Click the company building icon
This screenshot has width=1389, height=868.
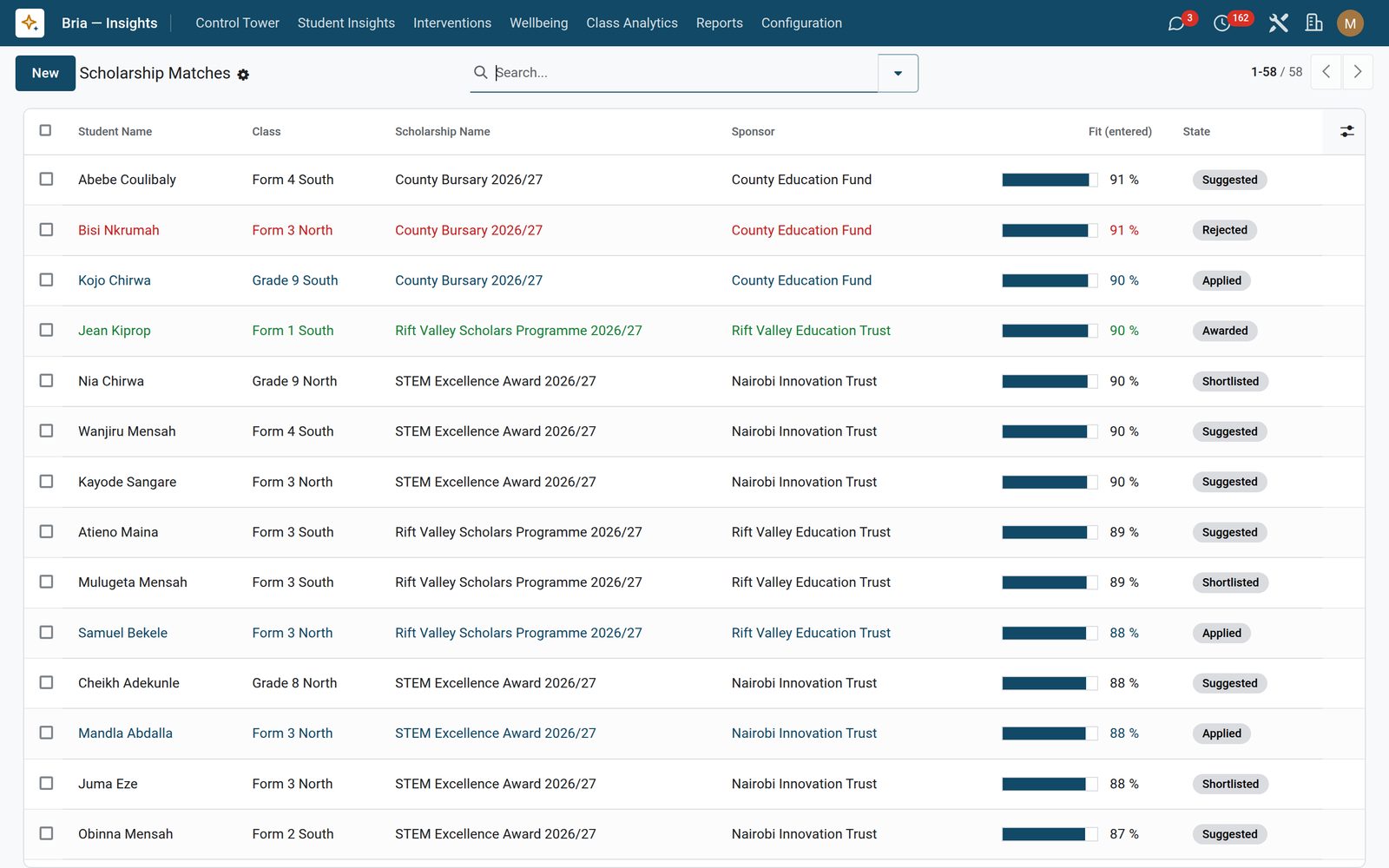coord(1314,23)
